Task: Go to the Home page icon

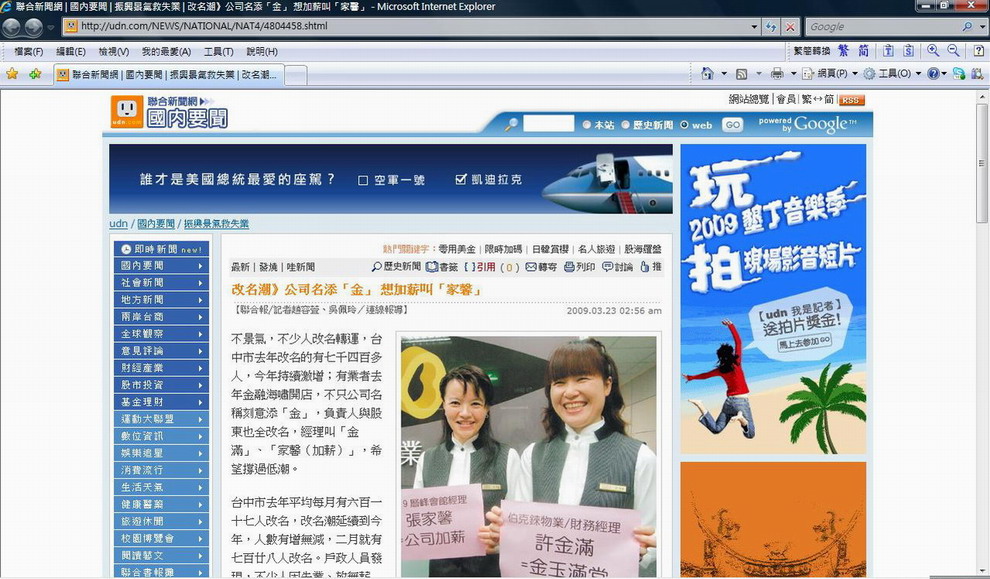Action: (707, 74)
